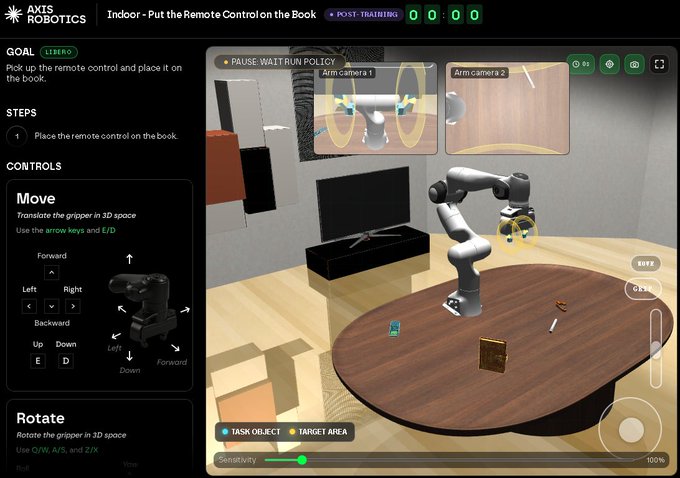Click the Sensitivity slider green knob
The width and height of the screenshot is (680, 478).
click(302, 460)
